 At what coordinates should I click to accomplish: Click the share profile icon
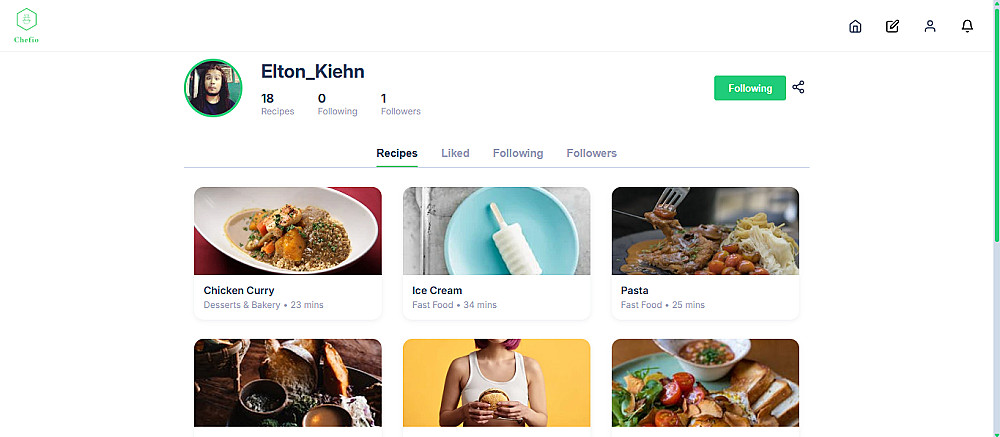coord(798,87)
